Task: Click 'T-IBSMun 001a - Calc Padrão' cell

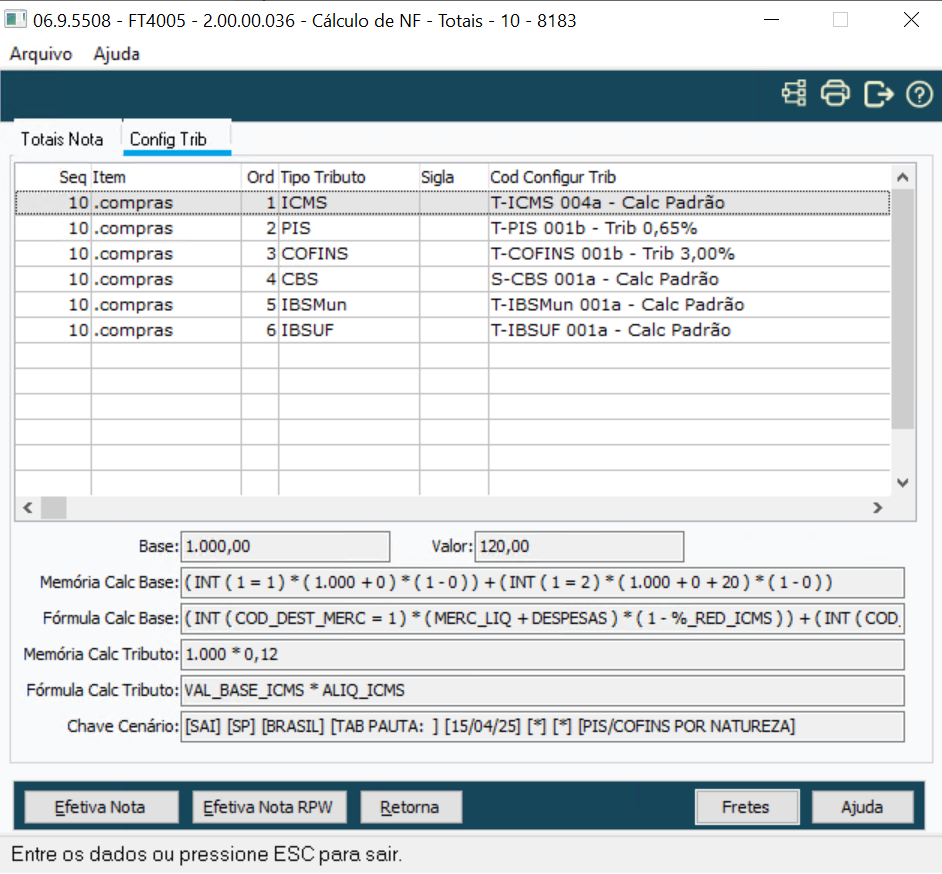Action: tap(689, 305)
